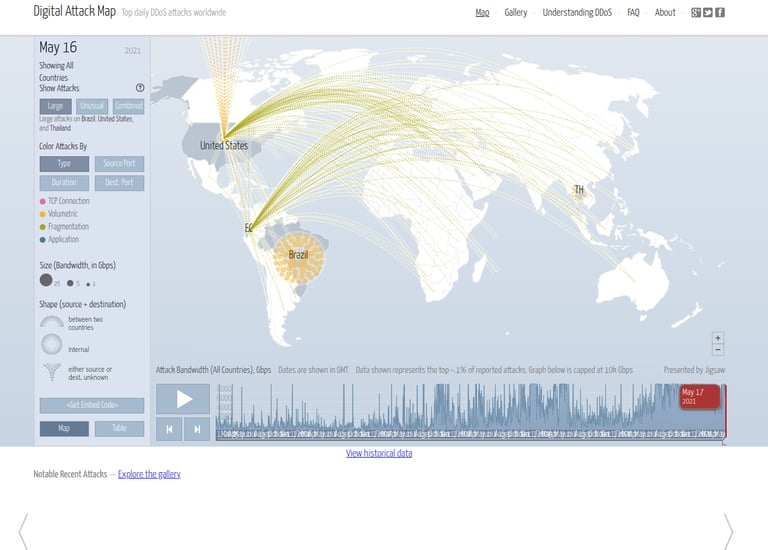Screen dimensions: 768x550
Task: Share via the Facebook icon
Action: click(720, 13)
